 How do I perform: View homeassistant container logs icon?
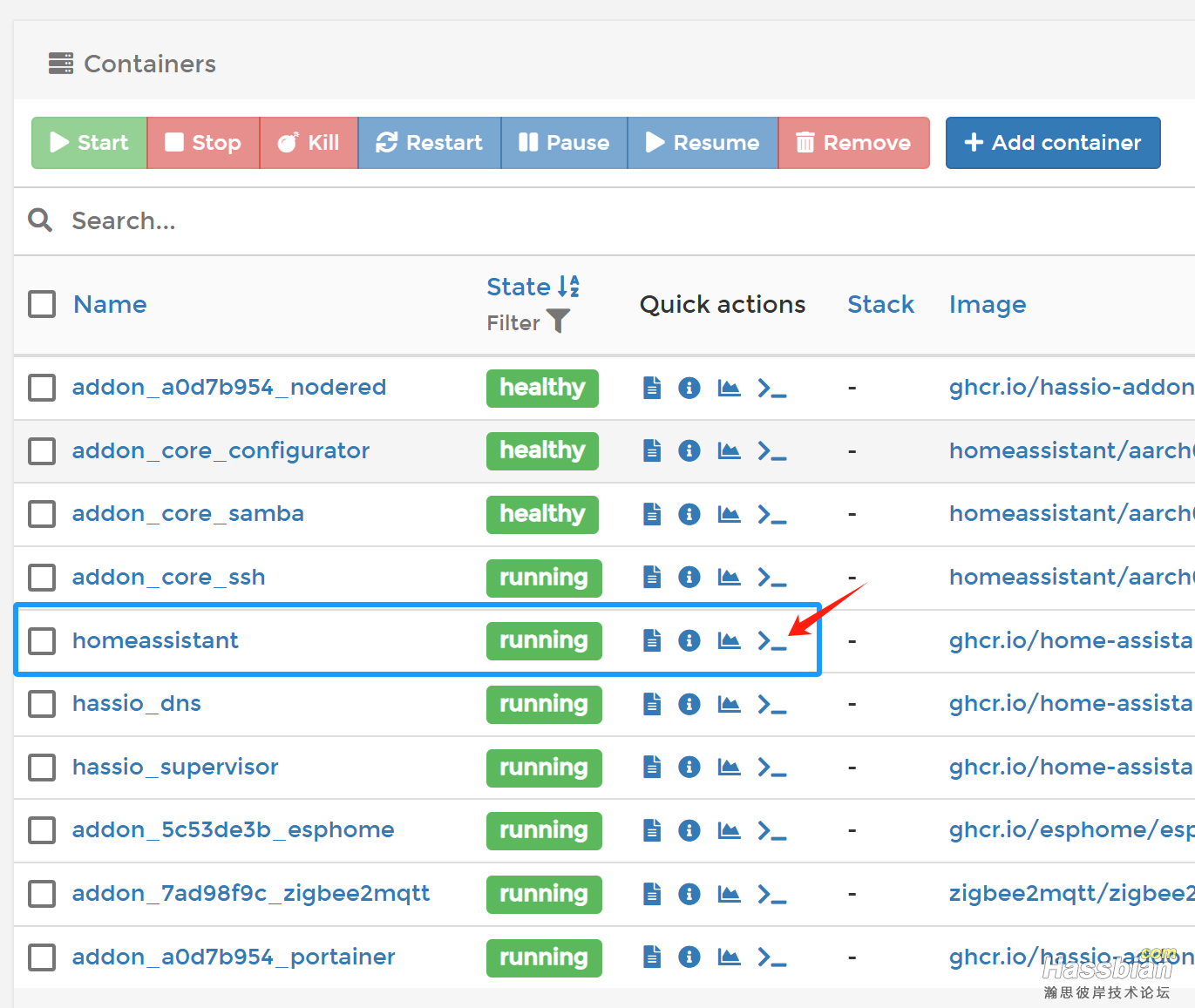pyautogui.click(x=652, y=640)
